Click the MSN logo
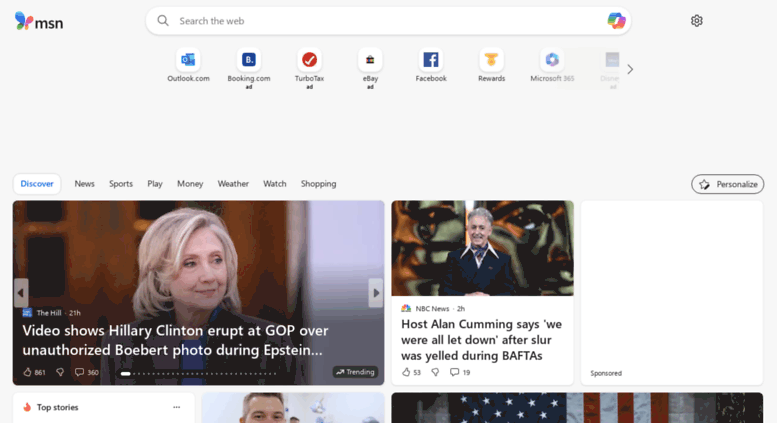The height and width of the screenshot is (423, 777). (39, 21)
